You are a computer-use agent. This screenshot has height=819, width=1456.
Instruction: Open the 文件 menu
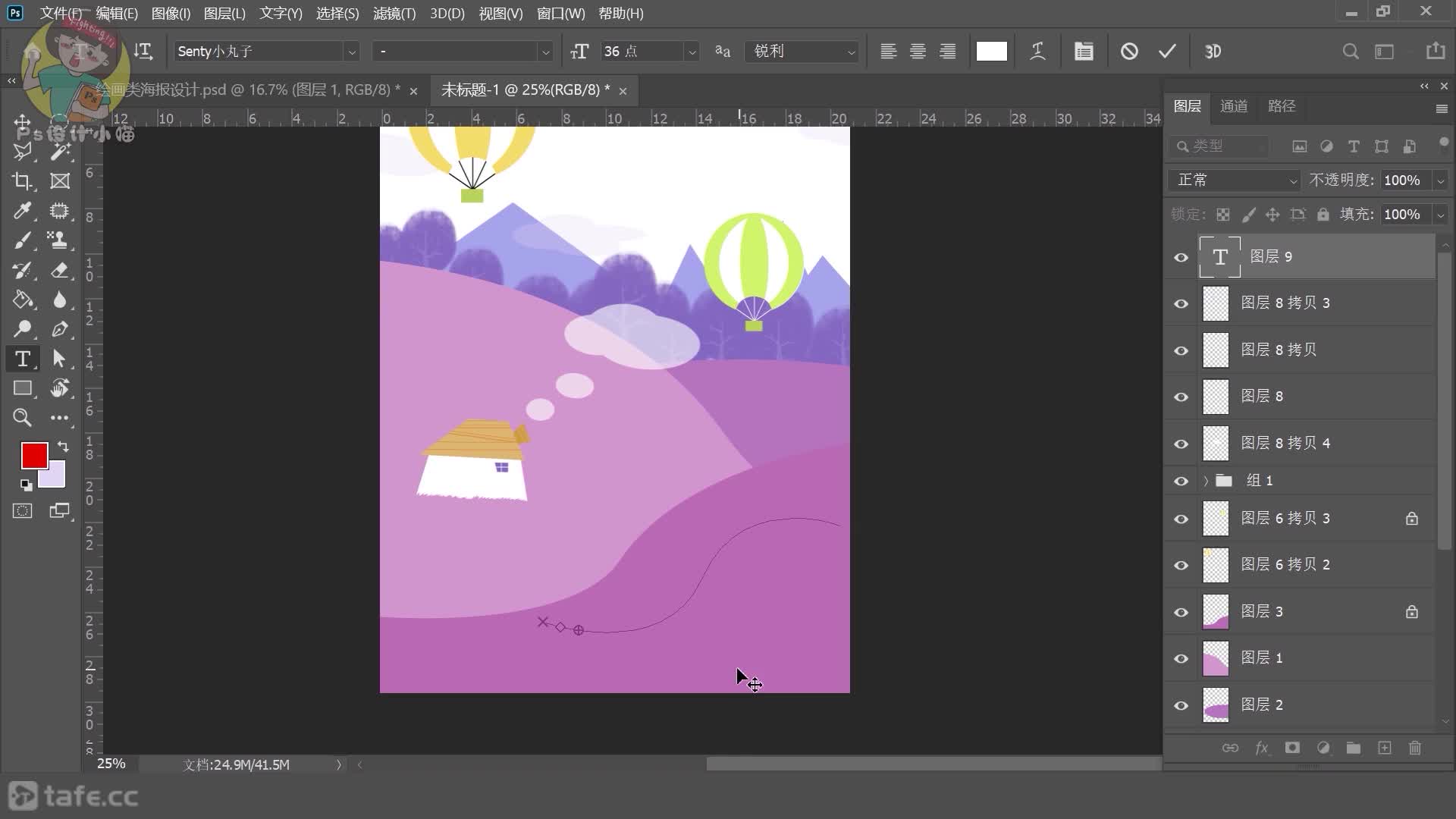coord(61,14)
